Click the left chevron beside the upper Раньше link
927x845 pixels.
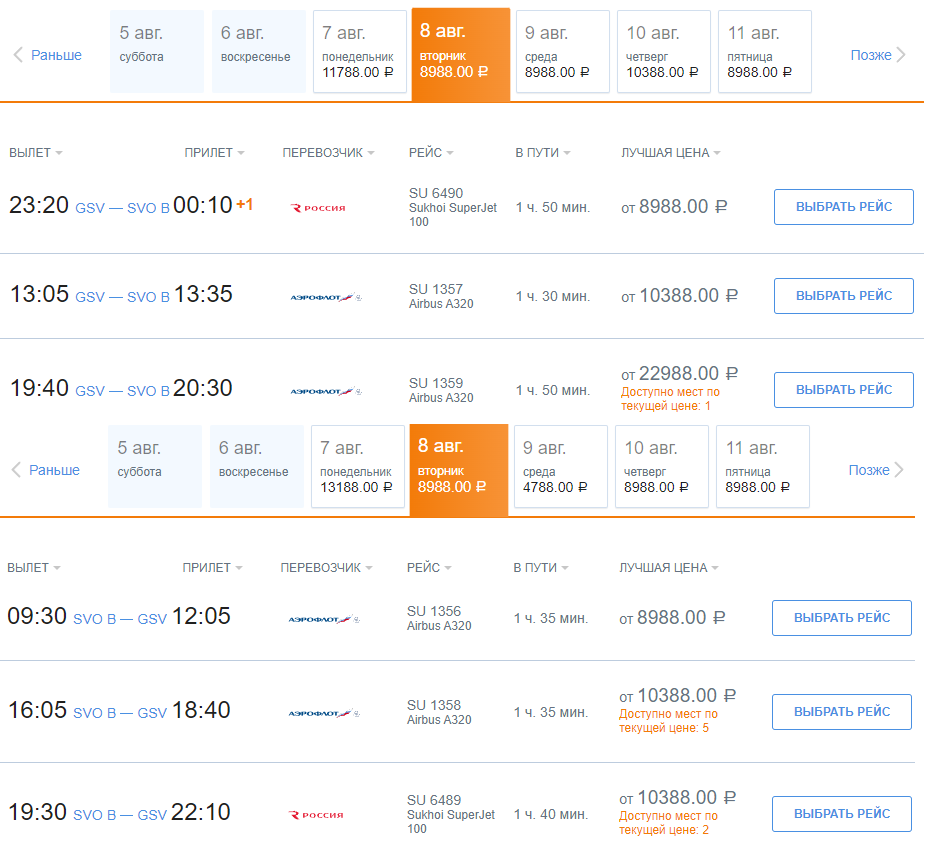(x=18, y=55)
